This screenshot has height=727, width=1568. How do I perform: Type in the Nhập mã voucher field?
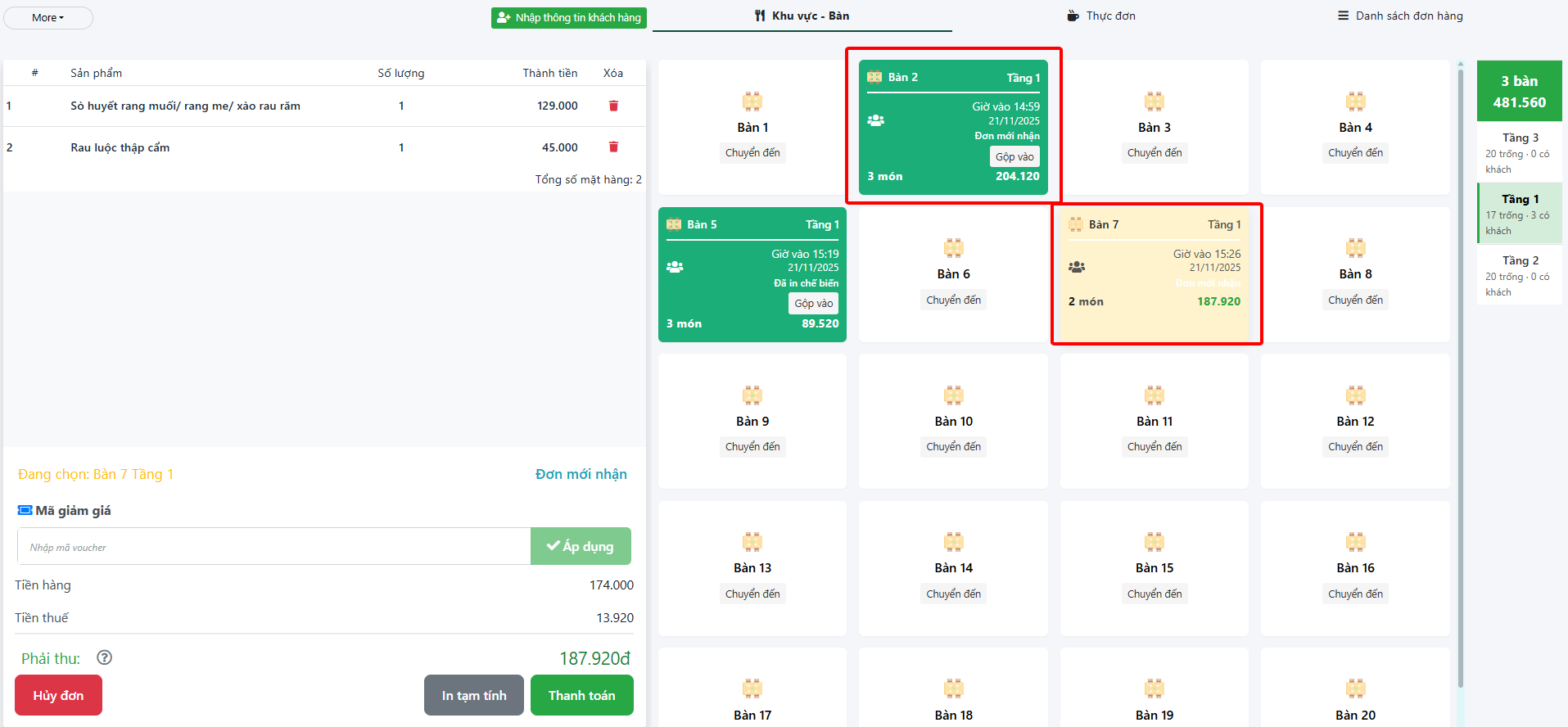[x=274, y=547]
